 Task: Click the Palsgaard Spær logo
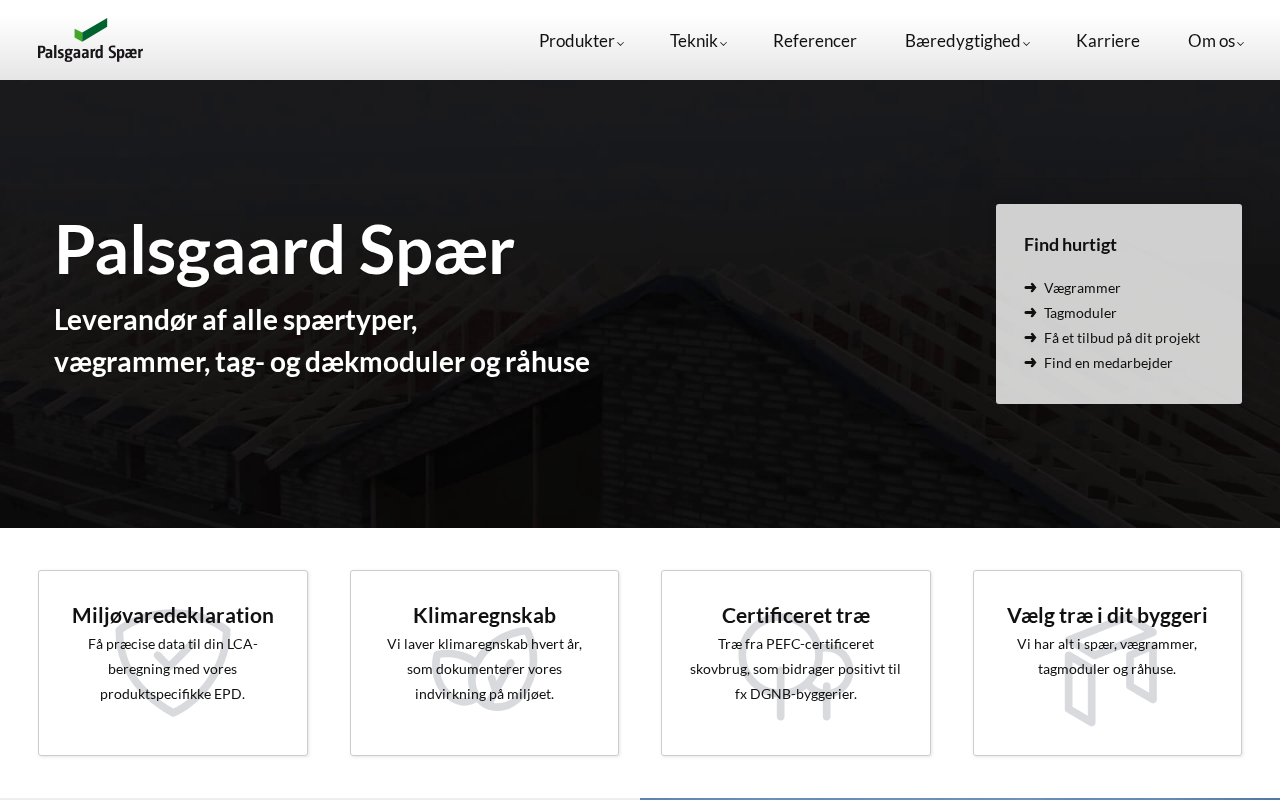pos(90,40)
